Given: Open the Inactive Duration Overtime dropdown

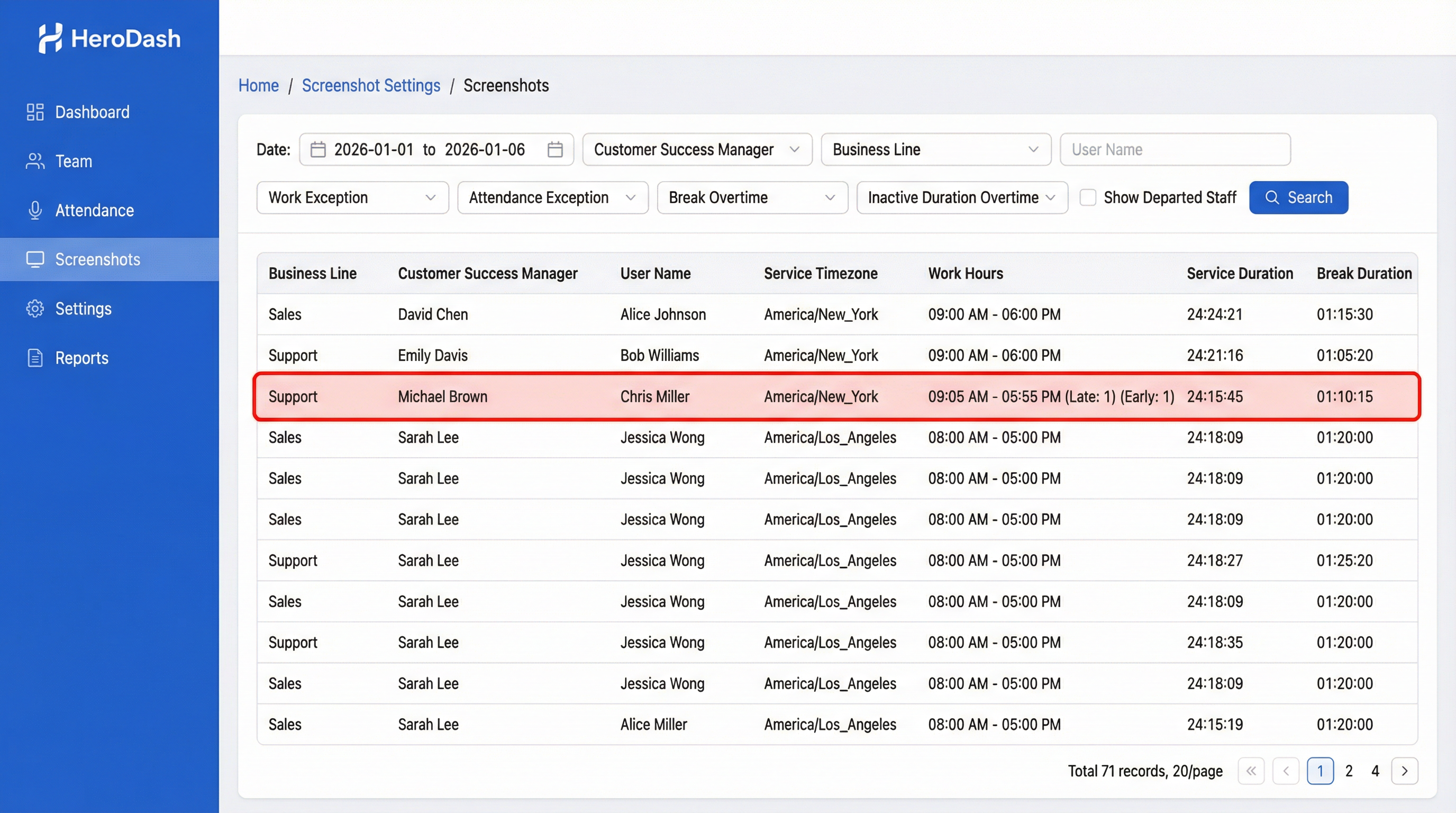Looking at the screenshot, I should pos(961,197).
